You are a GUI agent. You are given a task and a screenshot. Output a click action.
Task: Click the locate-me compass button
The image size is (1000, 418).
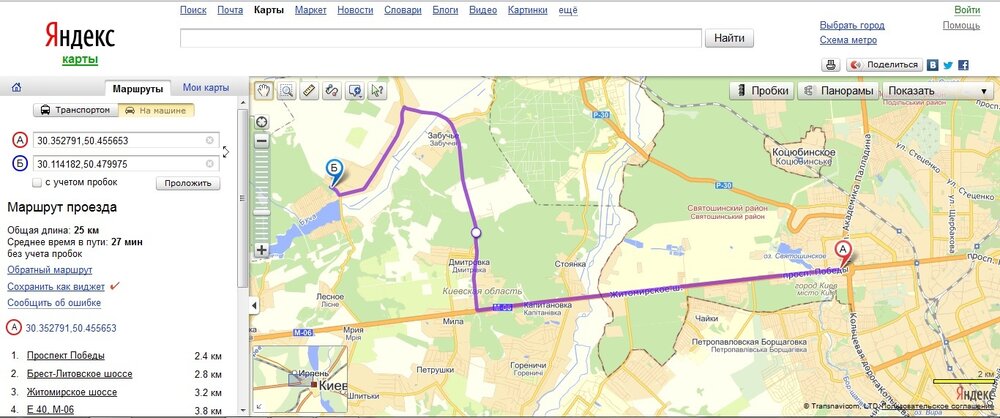click(x=261, y=122)
